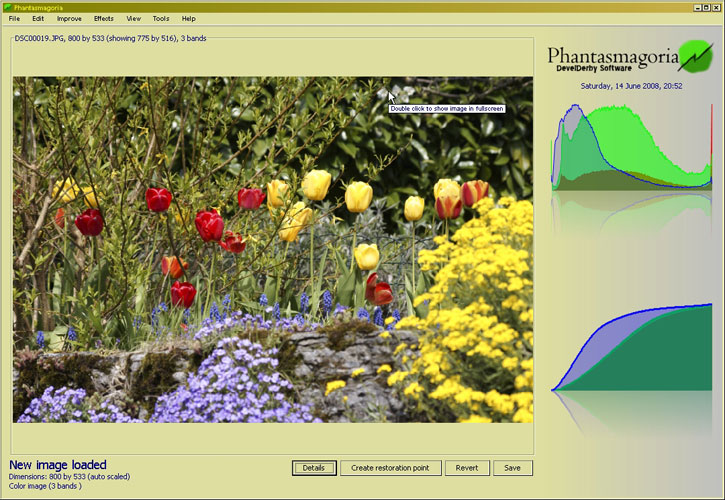Viewport: 725px width, 500px height.
Task: Click the tulip garden image preview
Action: point(272,250)
